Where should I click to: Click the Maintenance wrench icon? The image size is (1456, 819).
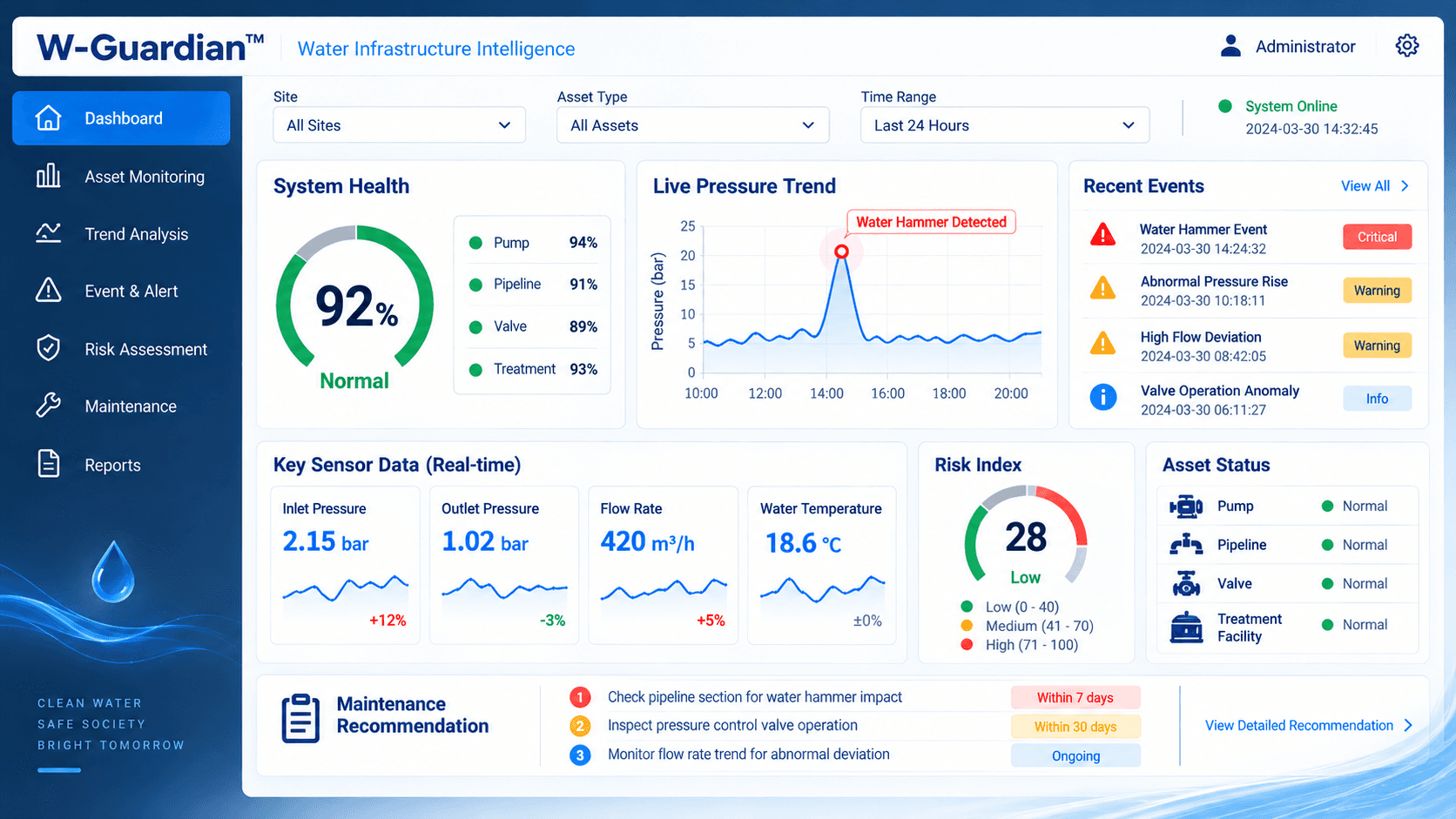(49, 406)
